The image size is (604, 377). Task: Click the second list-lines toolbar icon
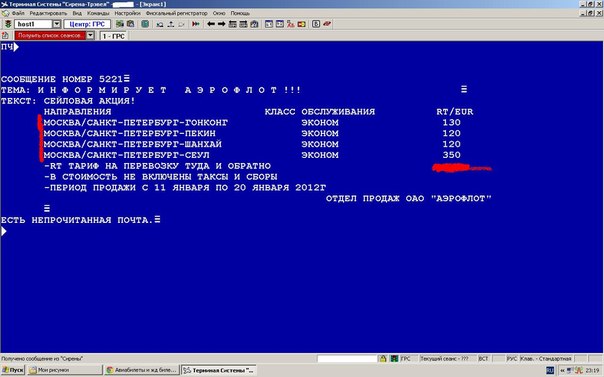243,24
